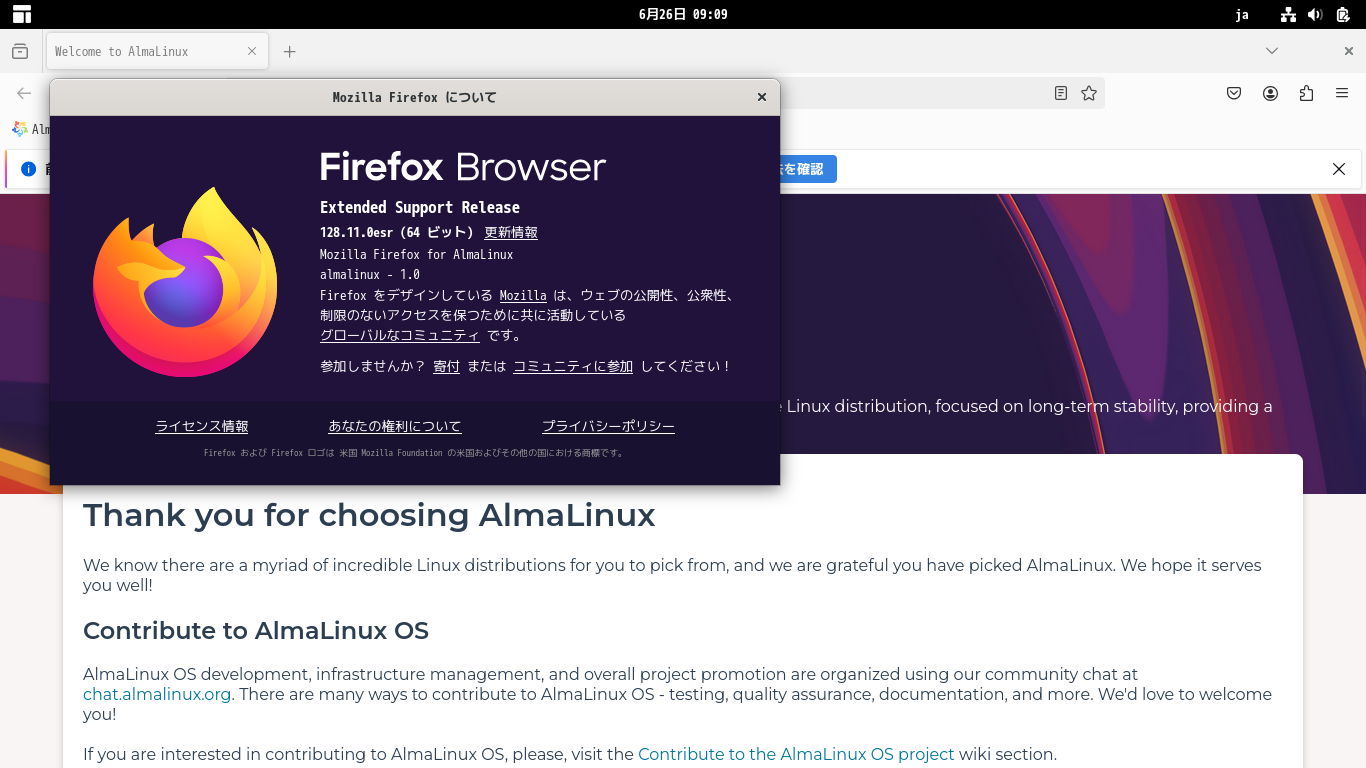The image size is (1366, 768).
Task: Open the clock and calendar in top bar
Action: pyautogui.click(x=683, y=14)
